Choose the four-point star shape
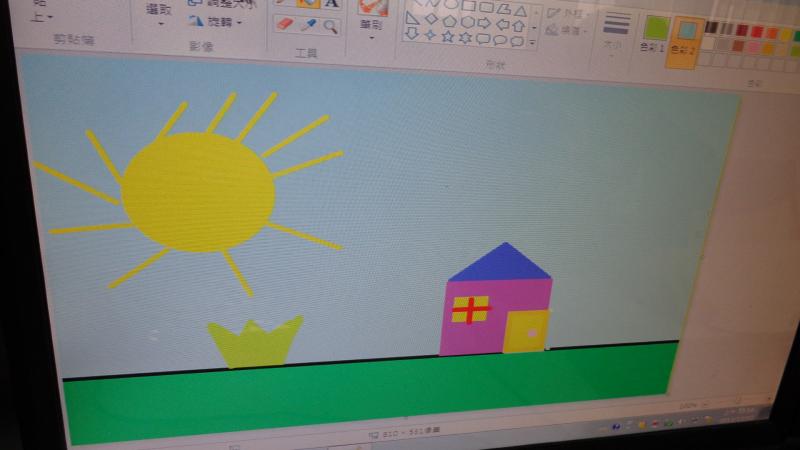The width and height of the screenshot is (800, 450). [431, 35]
